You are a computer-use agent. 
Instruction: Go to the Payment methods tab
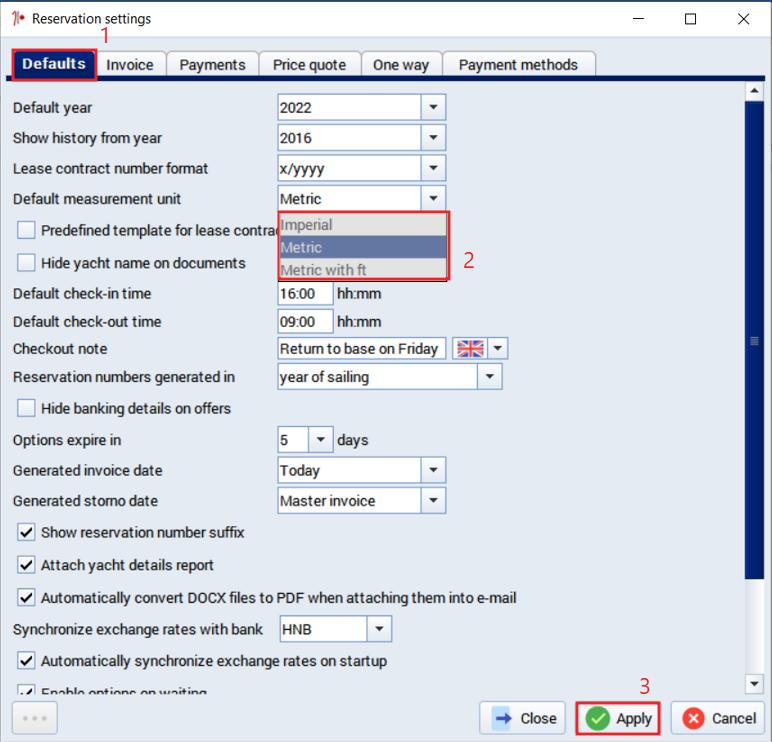[518, 65]
